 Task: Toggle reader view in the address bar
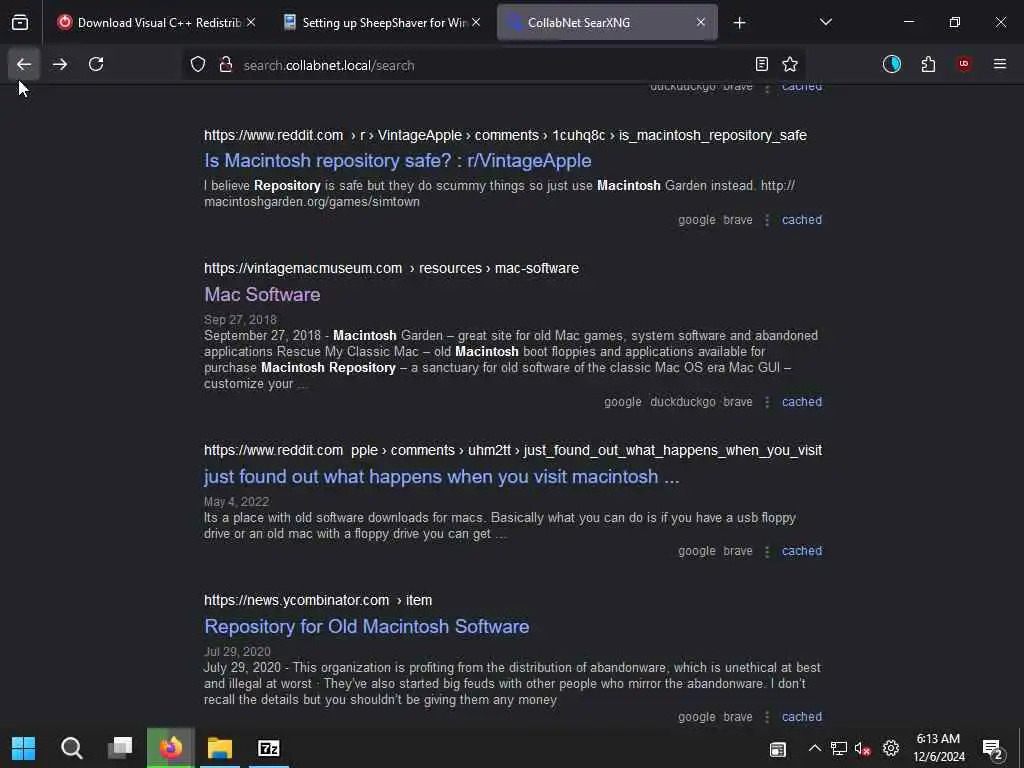pos(761,64)
